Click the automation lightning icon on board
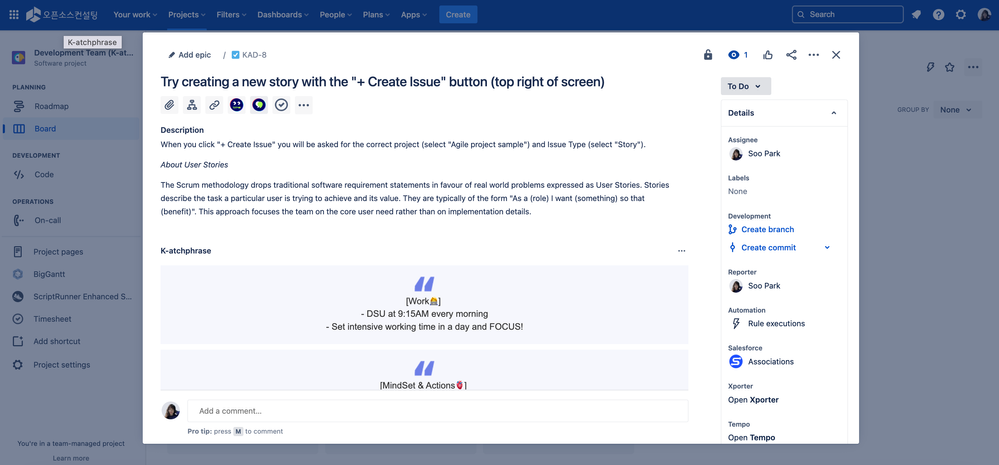 930,67
